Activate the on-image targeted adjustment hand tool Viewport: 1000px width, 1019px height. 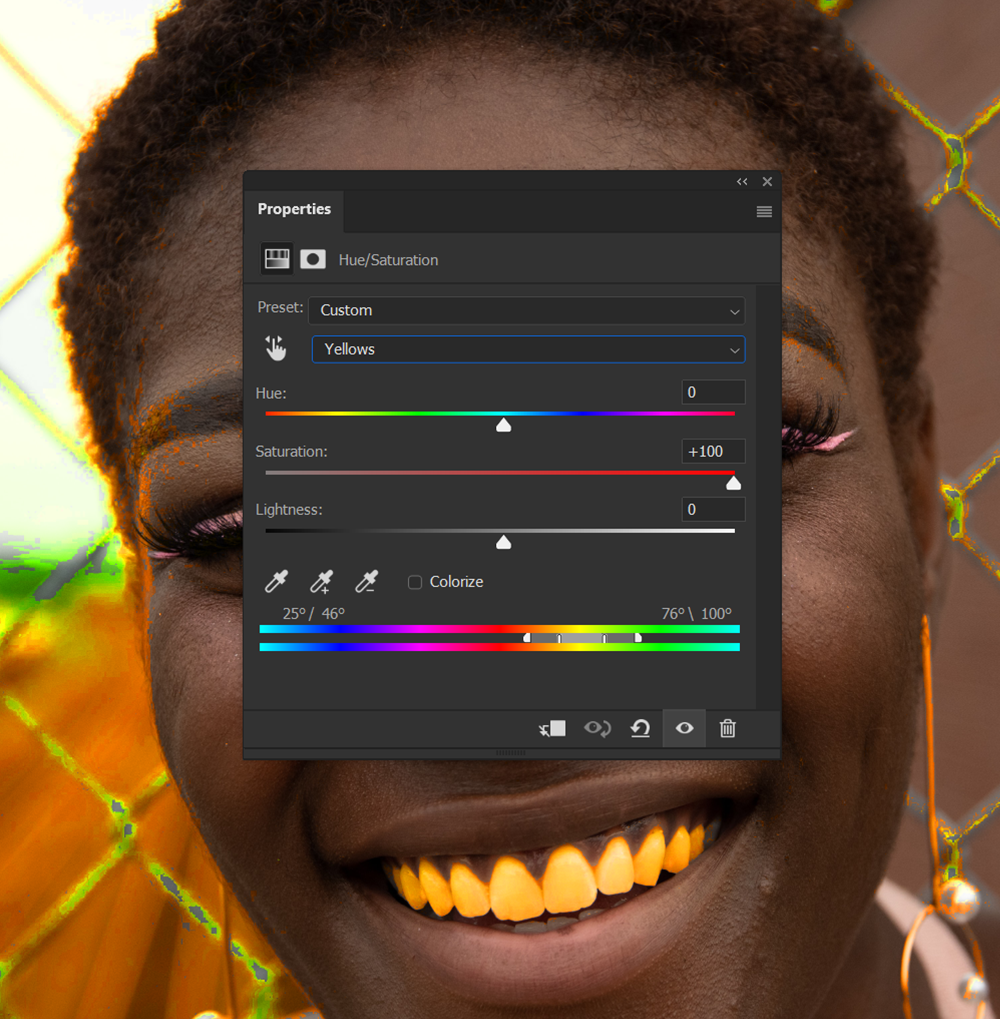pos(276,348)
